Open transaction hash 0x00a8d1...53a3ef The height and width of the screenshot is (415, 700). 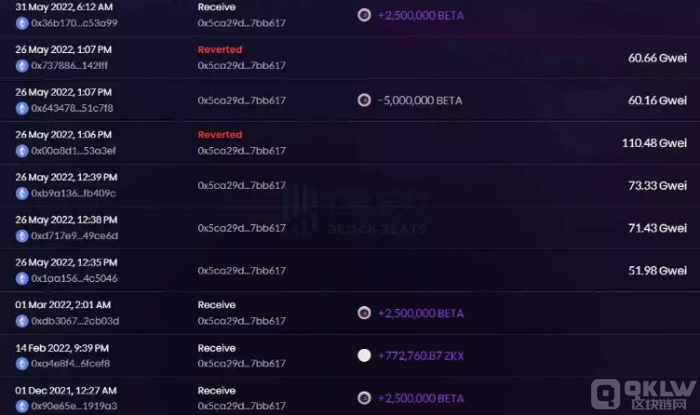coord(74,151)
